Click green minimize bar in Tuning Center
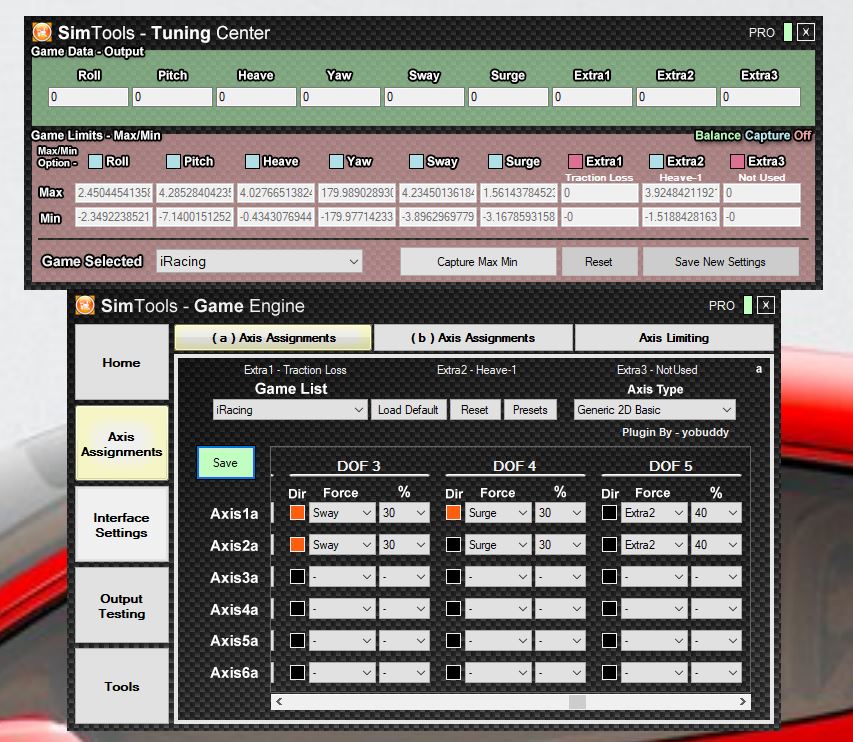 [787, 32]
